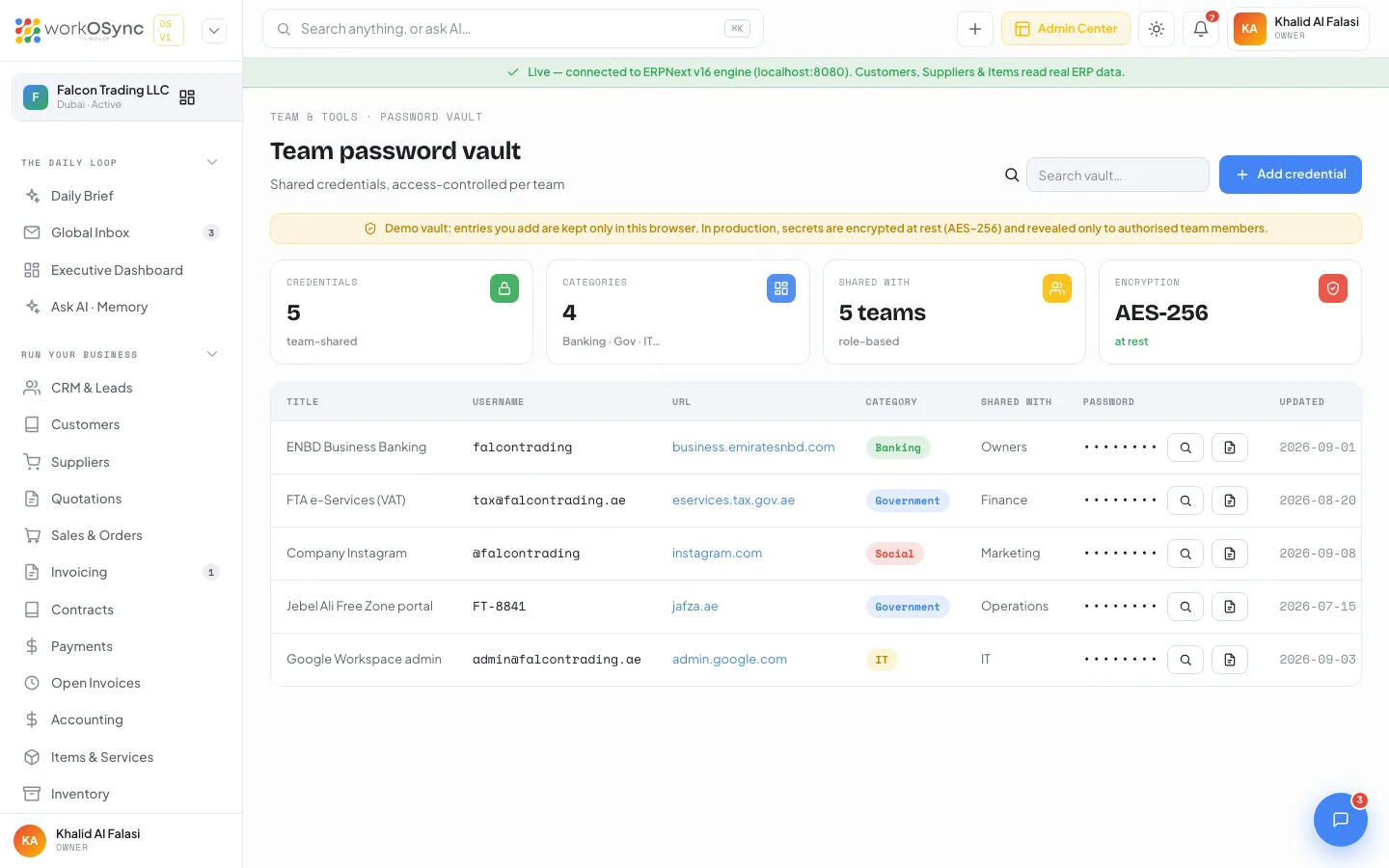The height and width of the screenshot is (868, 1389).
Task: Click the yellow users icon on Shared With card
Action: 1057,288
